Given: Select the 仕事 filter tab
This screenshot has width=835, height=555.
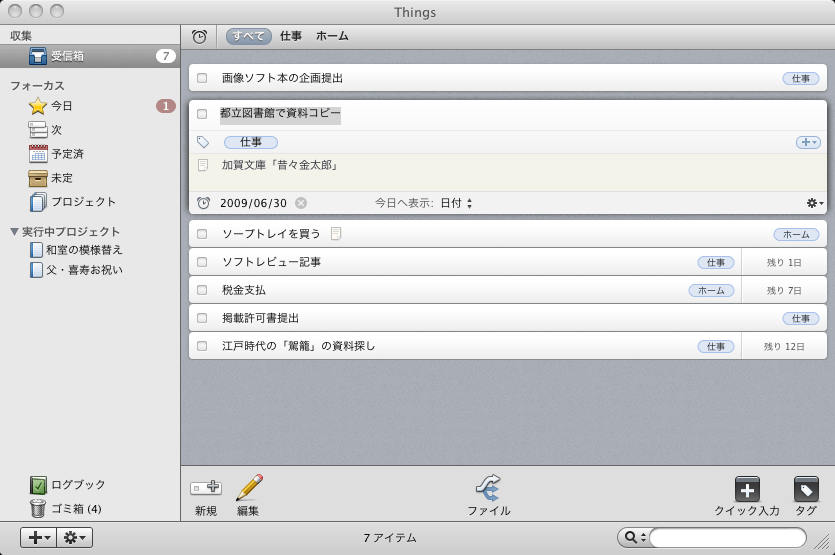Looking at the screenshot, I should [x=291, y=36].
